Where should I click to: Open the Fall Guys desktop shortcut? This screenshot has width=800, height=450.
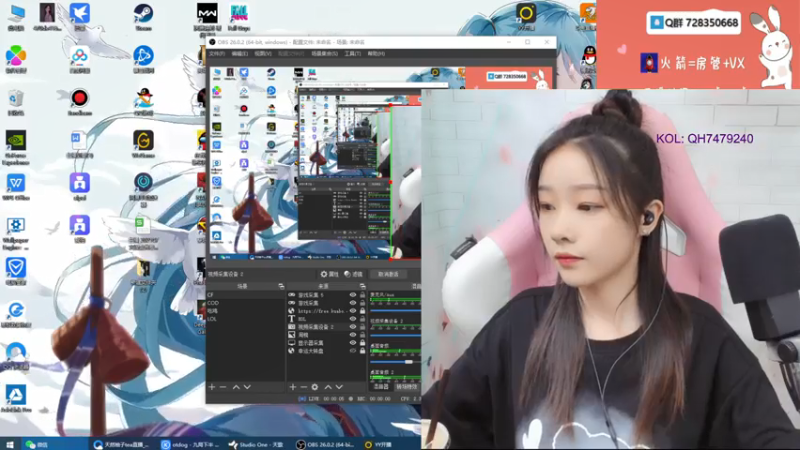pos(239,17)
